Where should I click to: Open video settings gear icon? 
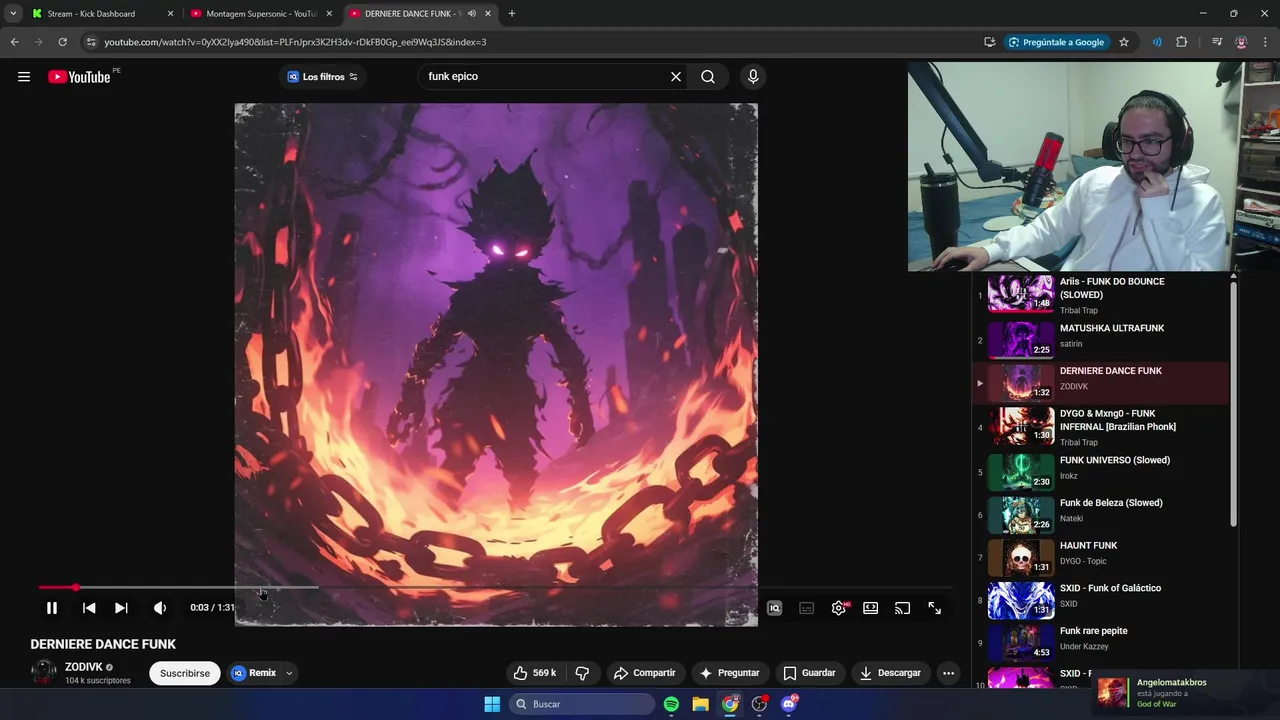coord(839,608)
